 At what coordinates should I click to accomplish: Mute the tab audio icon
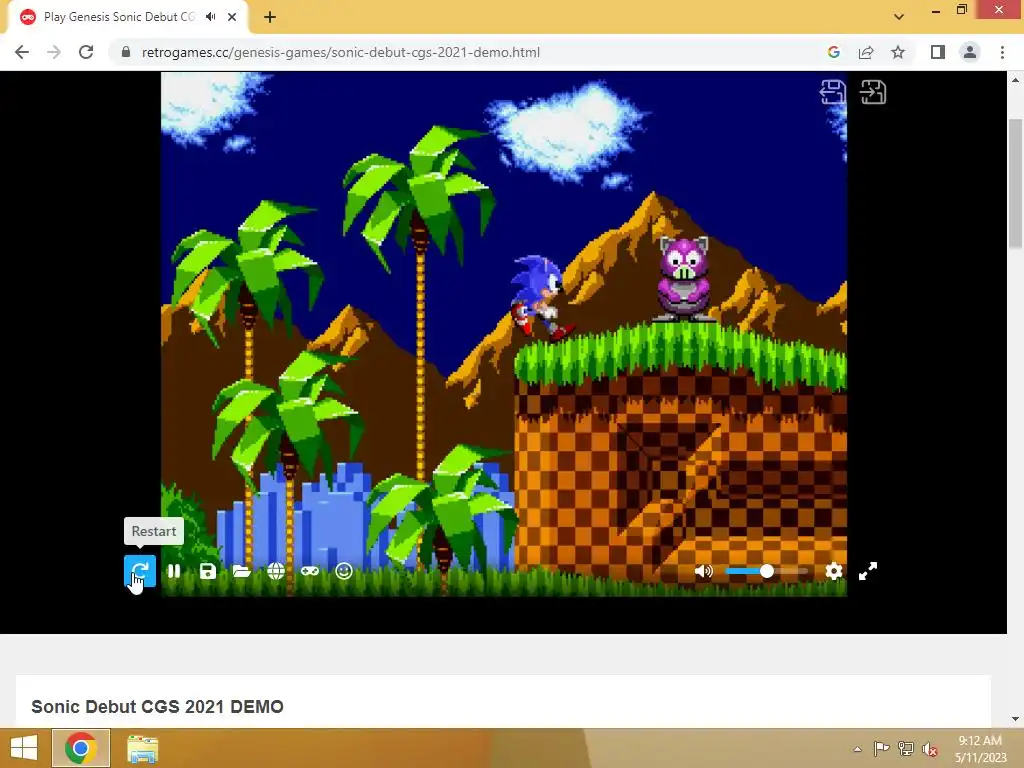[210, 17]
